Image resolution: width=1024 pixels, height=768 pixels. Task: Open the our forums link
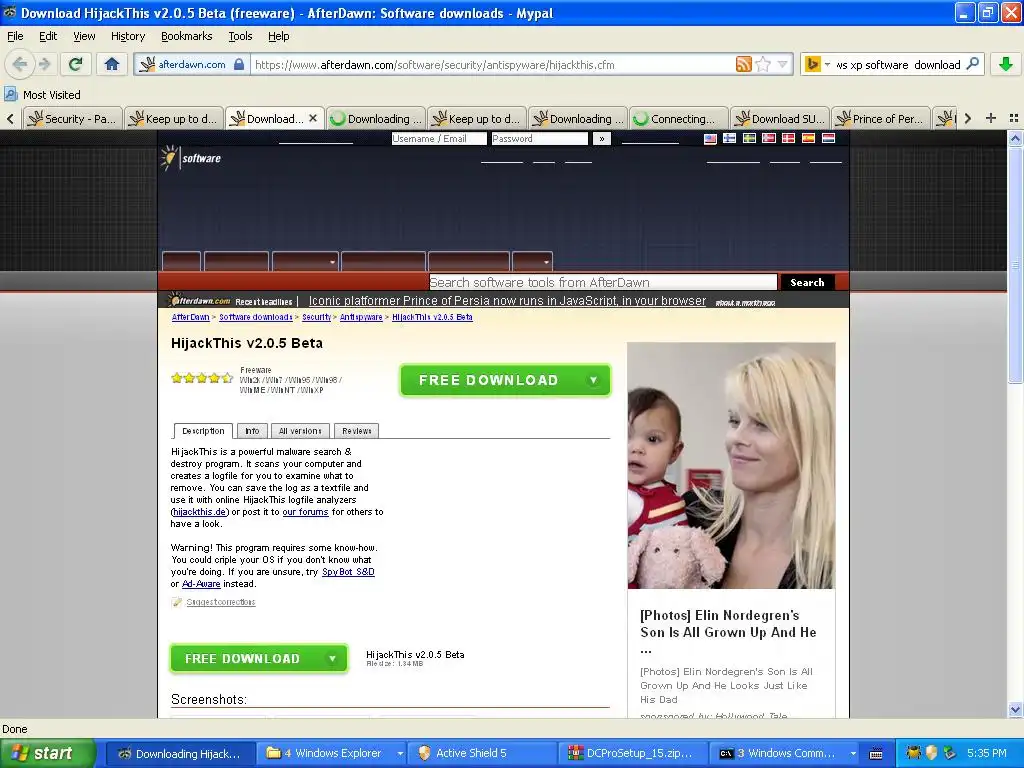tap(305, 512)
